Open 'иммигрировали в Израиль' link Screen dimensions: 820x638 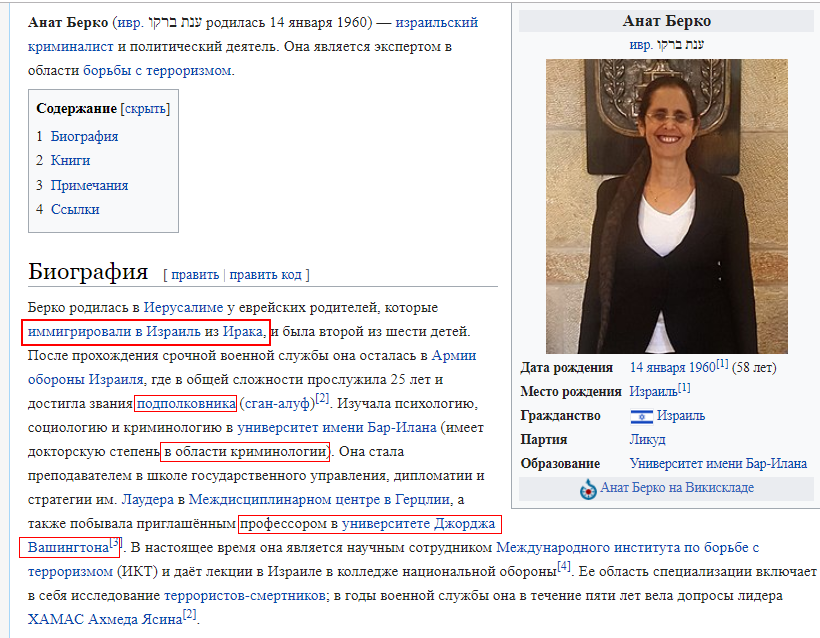[114, 332]
